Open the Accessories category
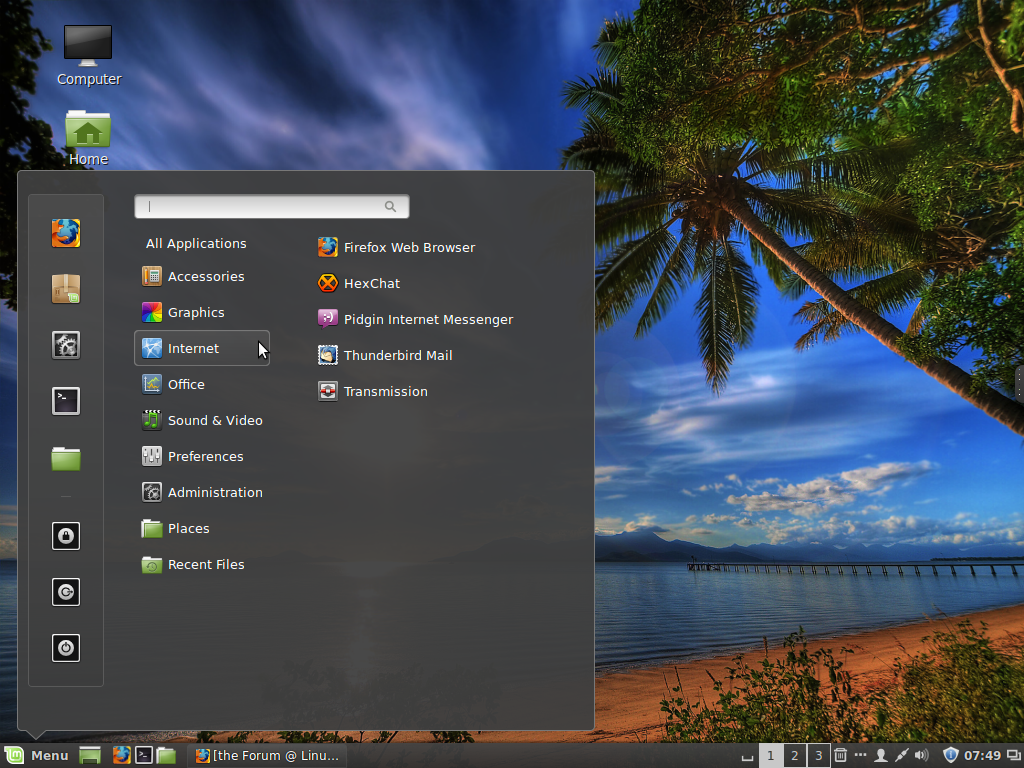Image resolution: width=1024 pixels, height=768 pixels. pos(204,276)
